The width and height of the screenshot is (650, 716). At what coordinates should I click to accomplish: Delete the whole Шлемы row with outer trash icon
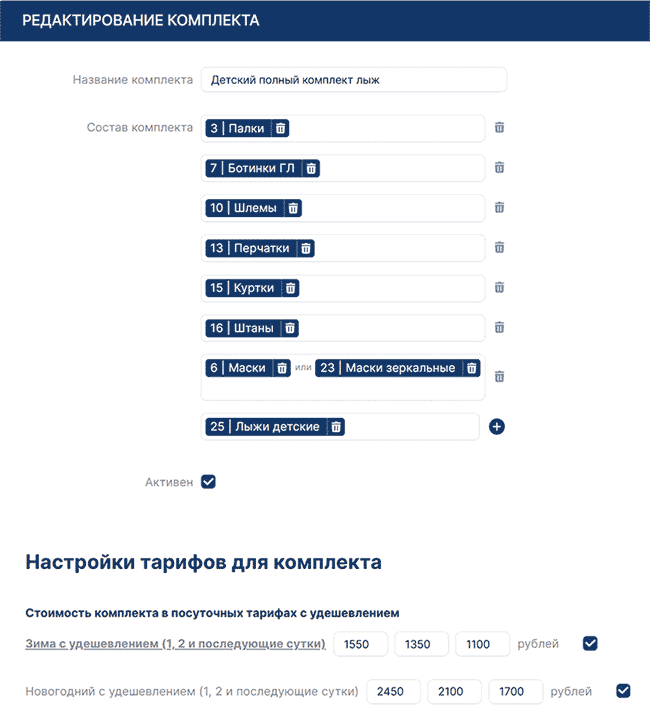[500, 207]
